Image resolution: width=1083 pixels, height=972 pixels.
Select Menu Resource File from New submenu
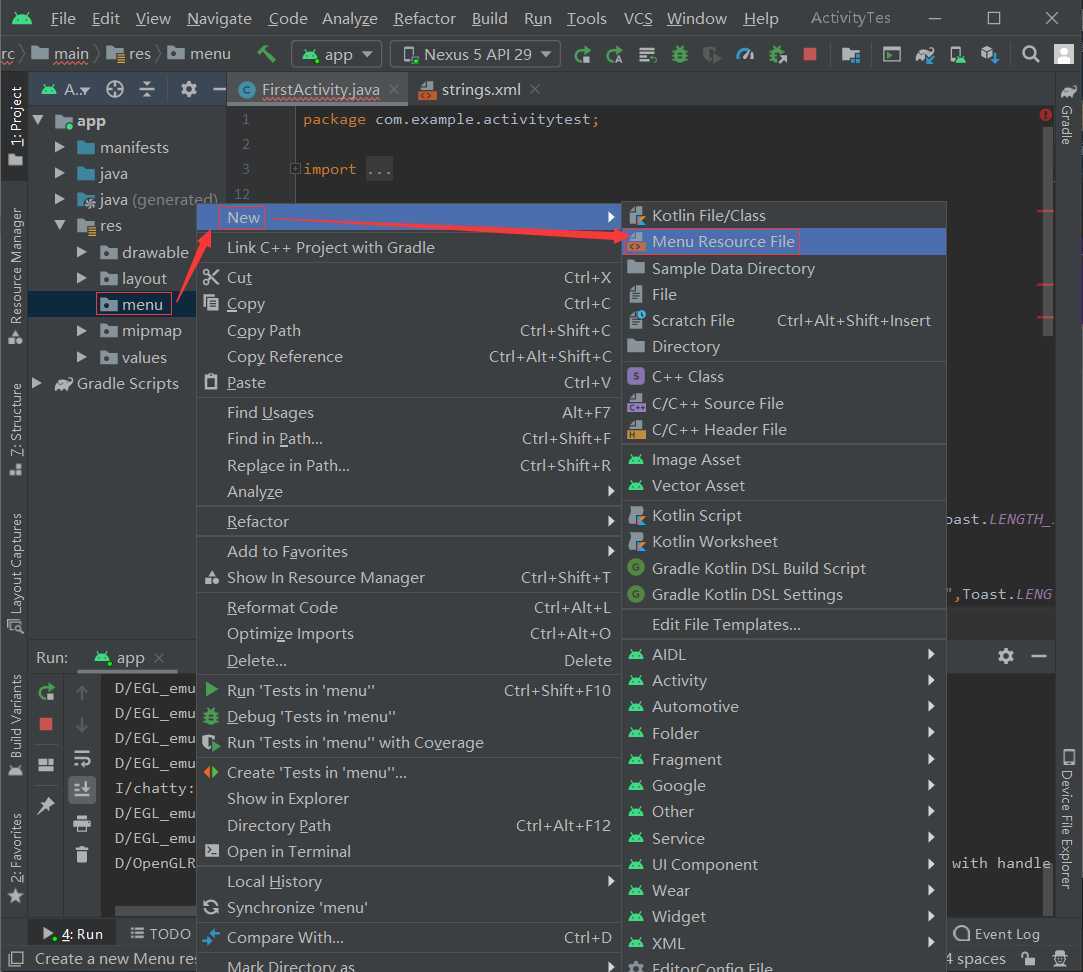pyautogui.click(x=784, y=242)
